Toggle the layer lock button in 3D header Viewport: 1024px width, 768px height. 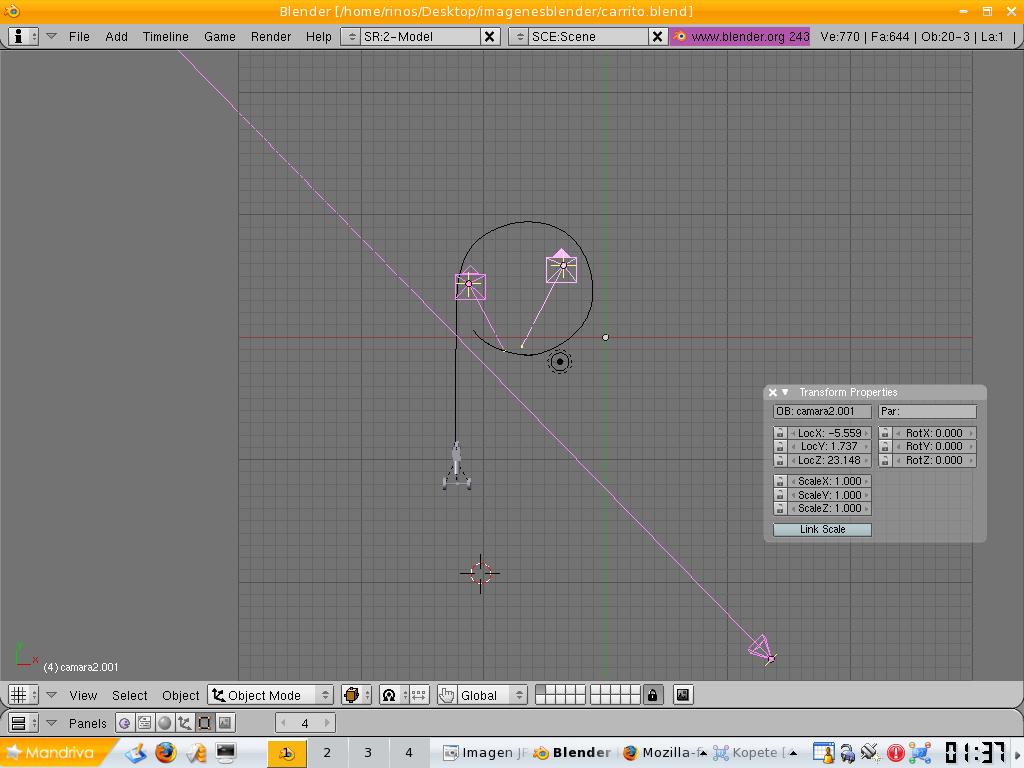tap(652, 695)
